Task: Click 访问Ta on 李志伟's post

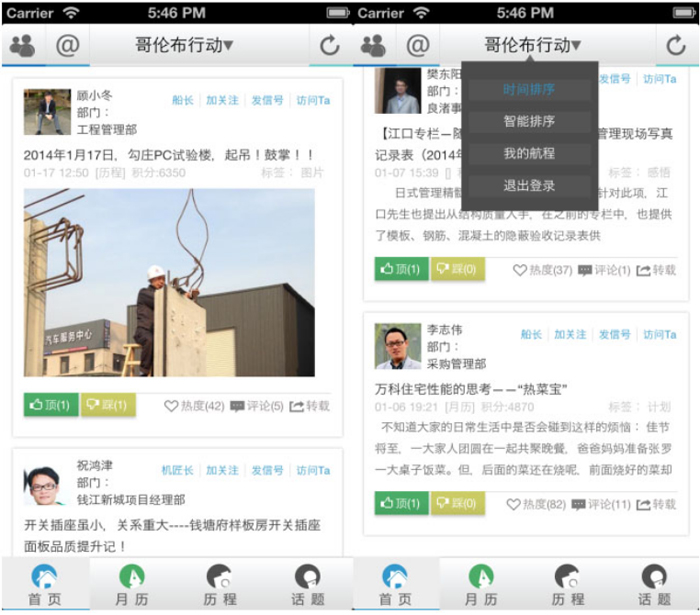Action: (659, 335)
